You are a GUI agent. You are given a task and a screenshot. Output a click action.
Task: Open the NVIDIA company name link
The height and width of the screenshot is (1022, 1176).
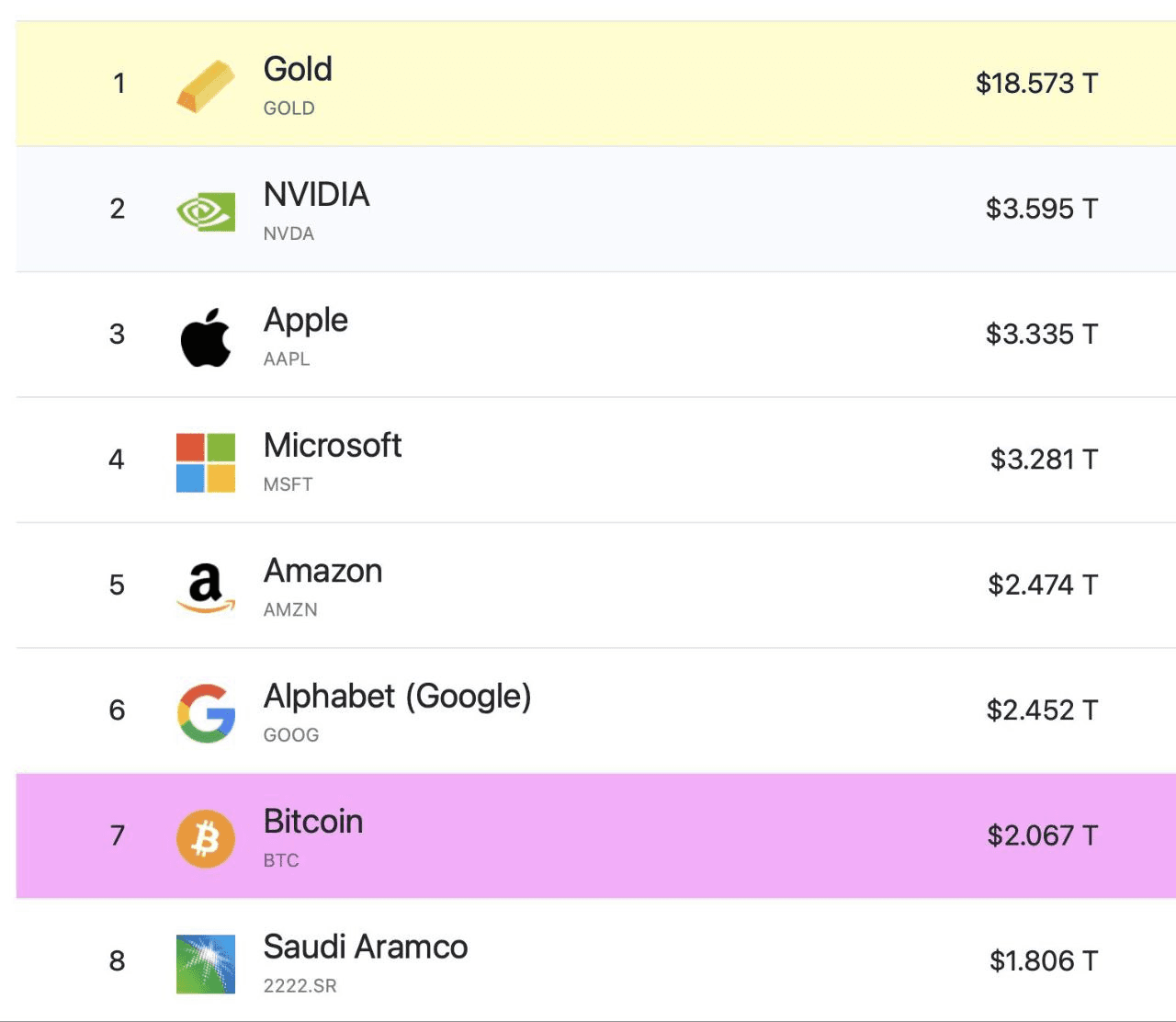click(317, 194)
